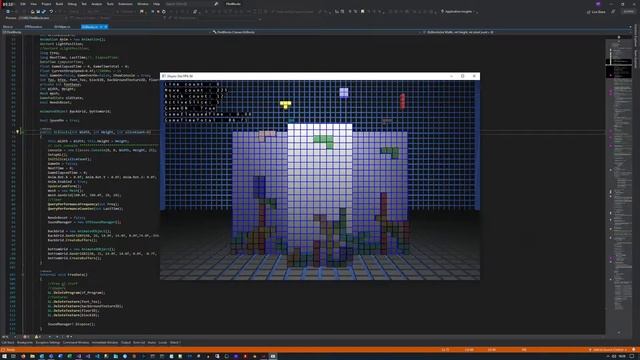Open the Help menu
This screenshot has width=640, height=360.
(156, 4)
